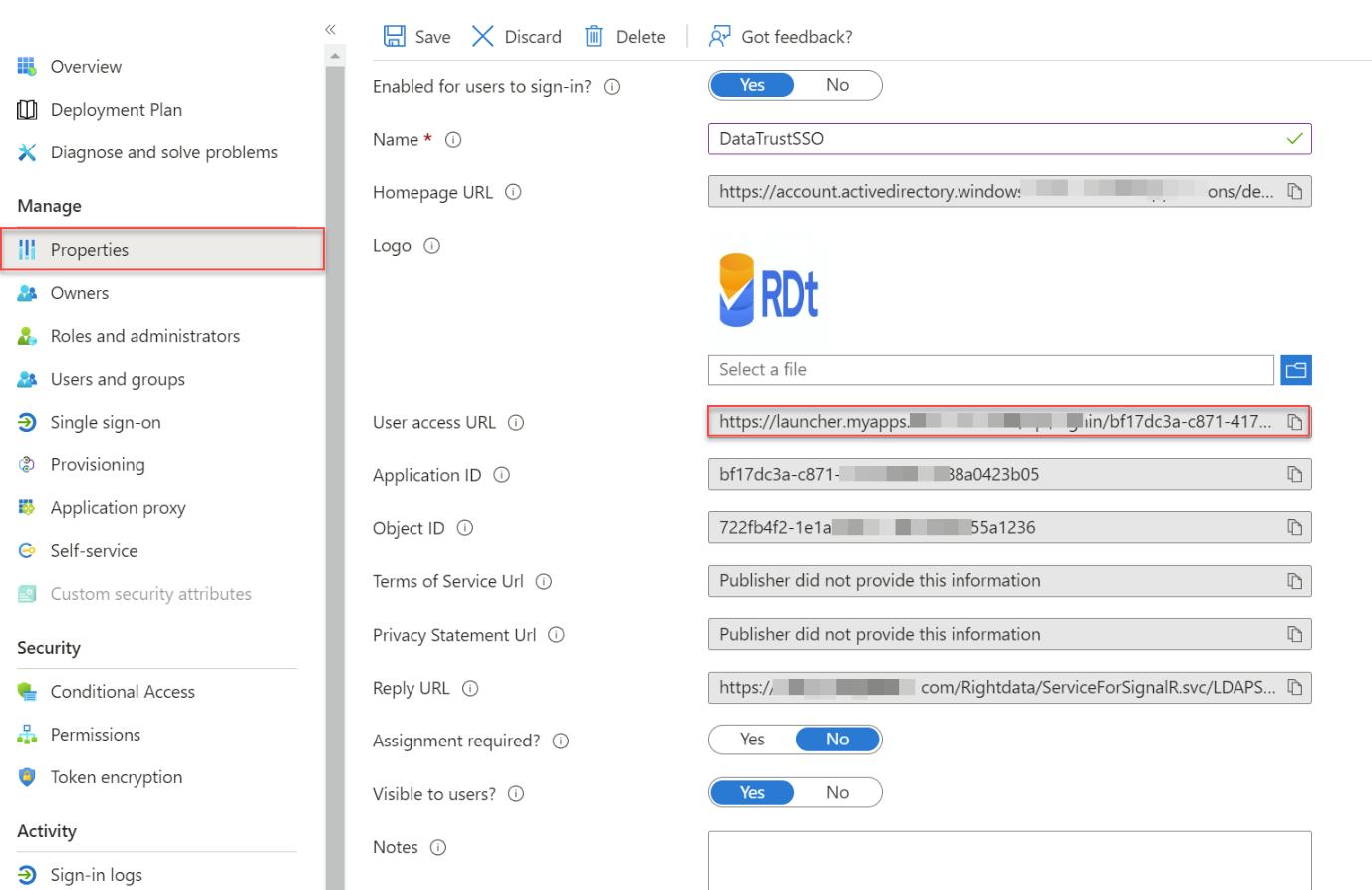Set Enabled for users to sign-in to No
1372x890 pixels.
coord(838,85)
